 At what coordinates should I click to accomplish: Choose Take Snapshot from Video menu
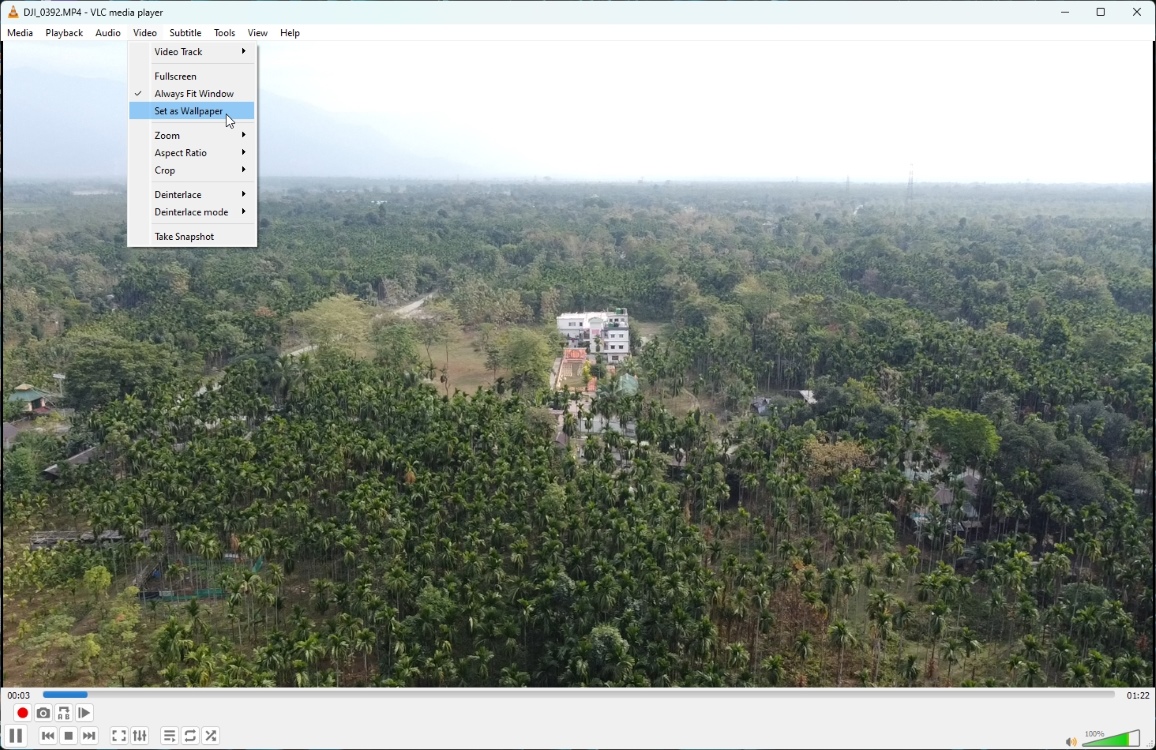tap(185, 238)
